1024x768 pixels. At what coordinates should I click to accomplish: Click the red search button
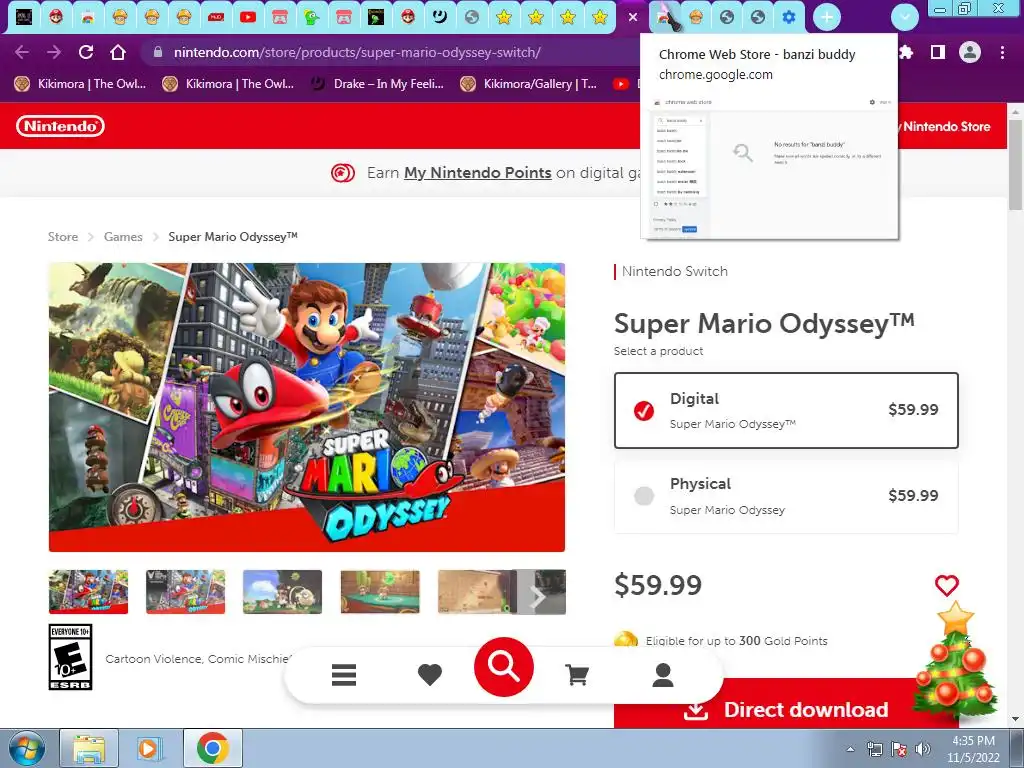coord(504,667)
